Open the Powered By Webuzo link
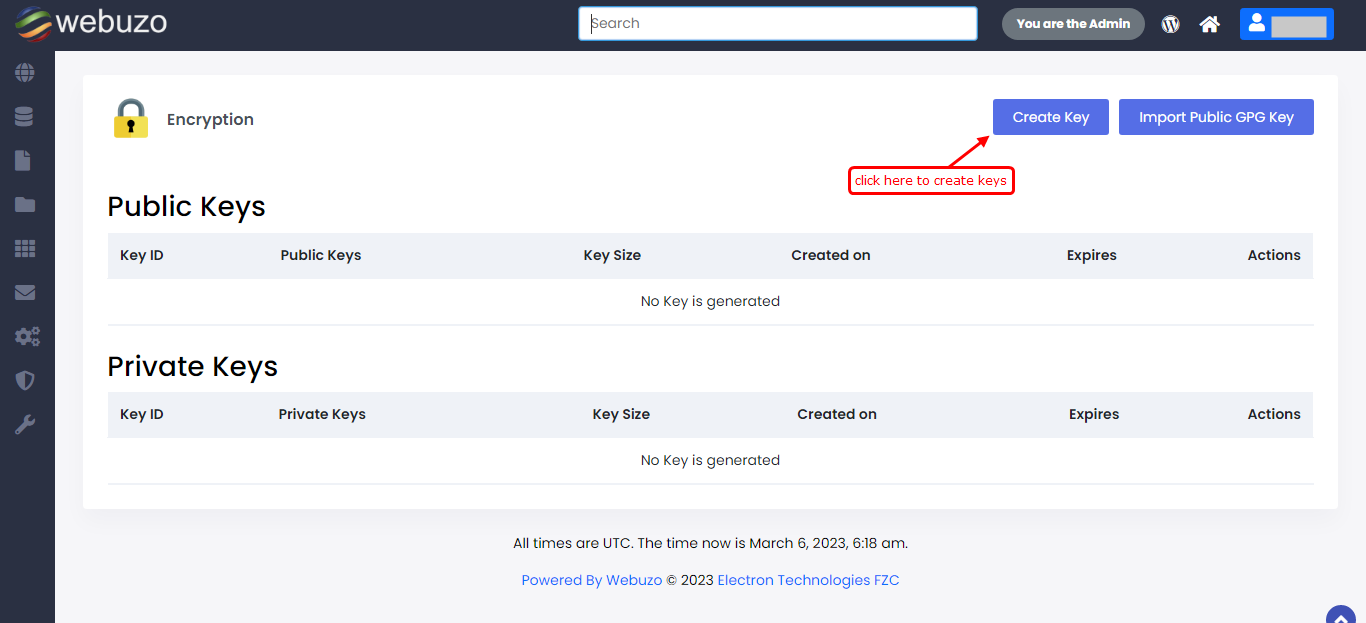The width and height of the screenshot is (1366, 623). pyautogui.click(x=591, y=580)
